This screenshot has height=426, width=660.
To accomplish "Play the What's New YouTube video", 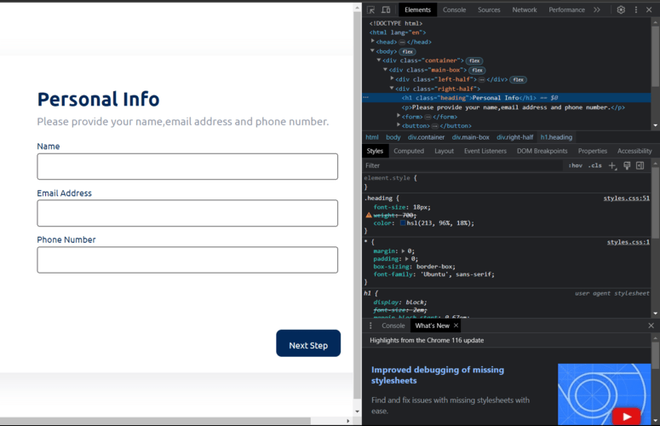I will (x=626, y=416).
